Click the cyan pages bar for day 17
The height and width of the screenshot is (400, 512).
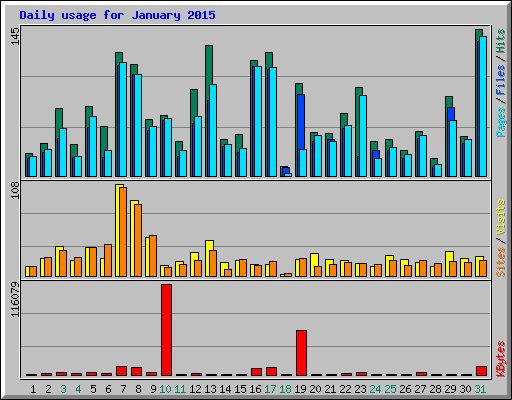[273, 122]
